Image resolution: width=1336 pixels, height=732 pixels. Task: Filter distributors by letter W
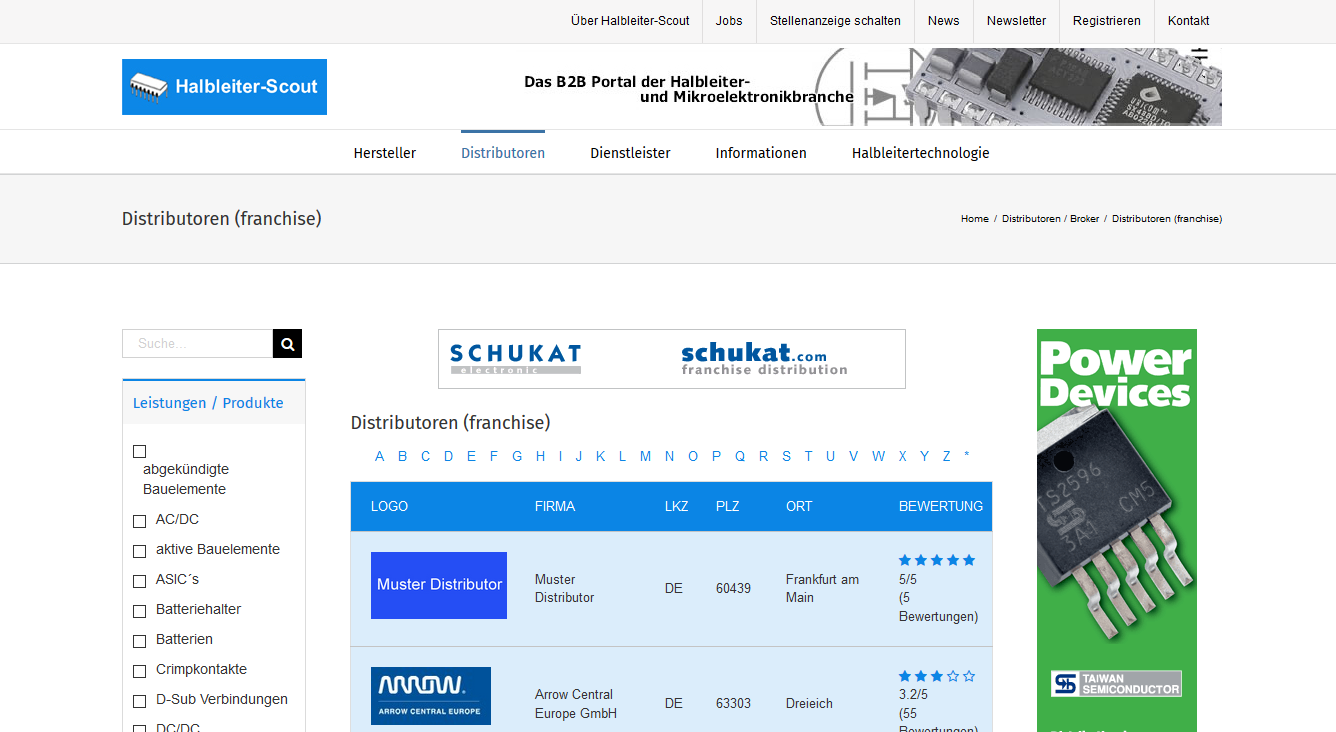click(878, 457)
